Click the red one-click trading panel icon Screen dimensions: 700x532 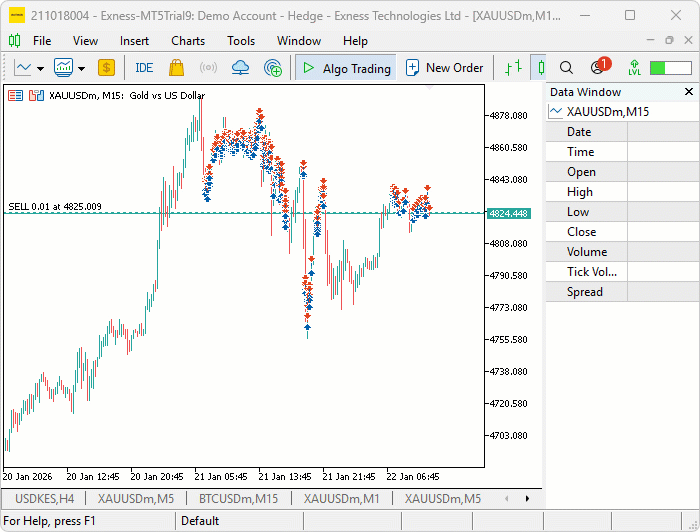[15, 96]
